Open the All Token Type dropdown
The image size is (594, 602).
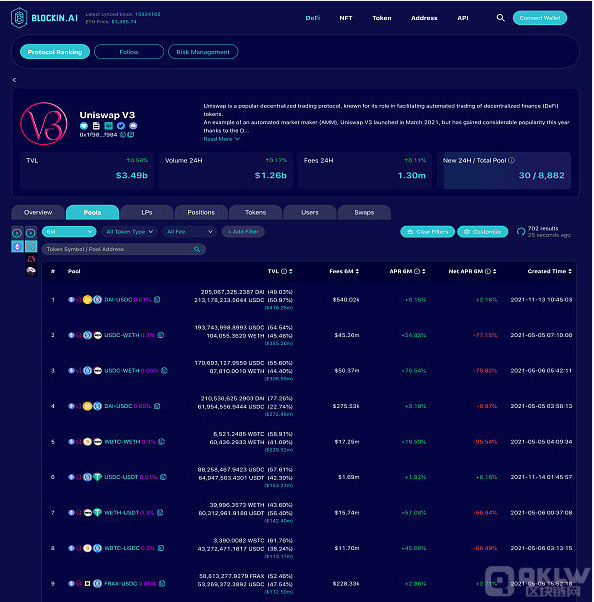(x=130, y=232)
